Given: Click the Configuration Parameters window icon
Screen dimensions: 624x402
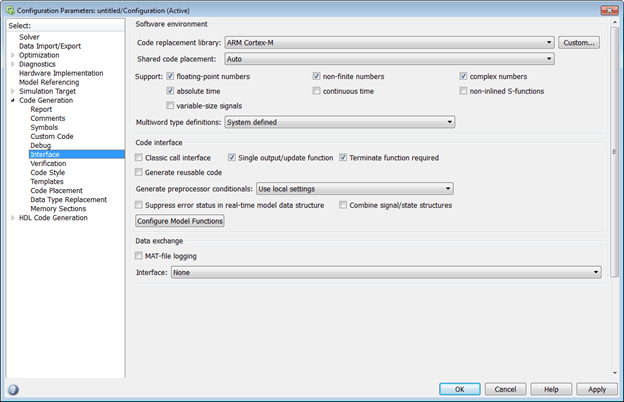Looking at the screenshot, I should [x=8, y=9].
